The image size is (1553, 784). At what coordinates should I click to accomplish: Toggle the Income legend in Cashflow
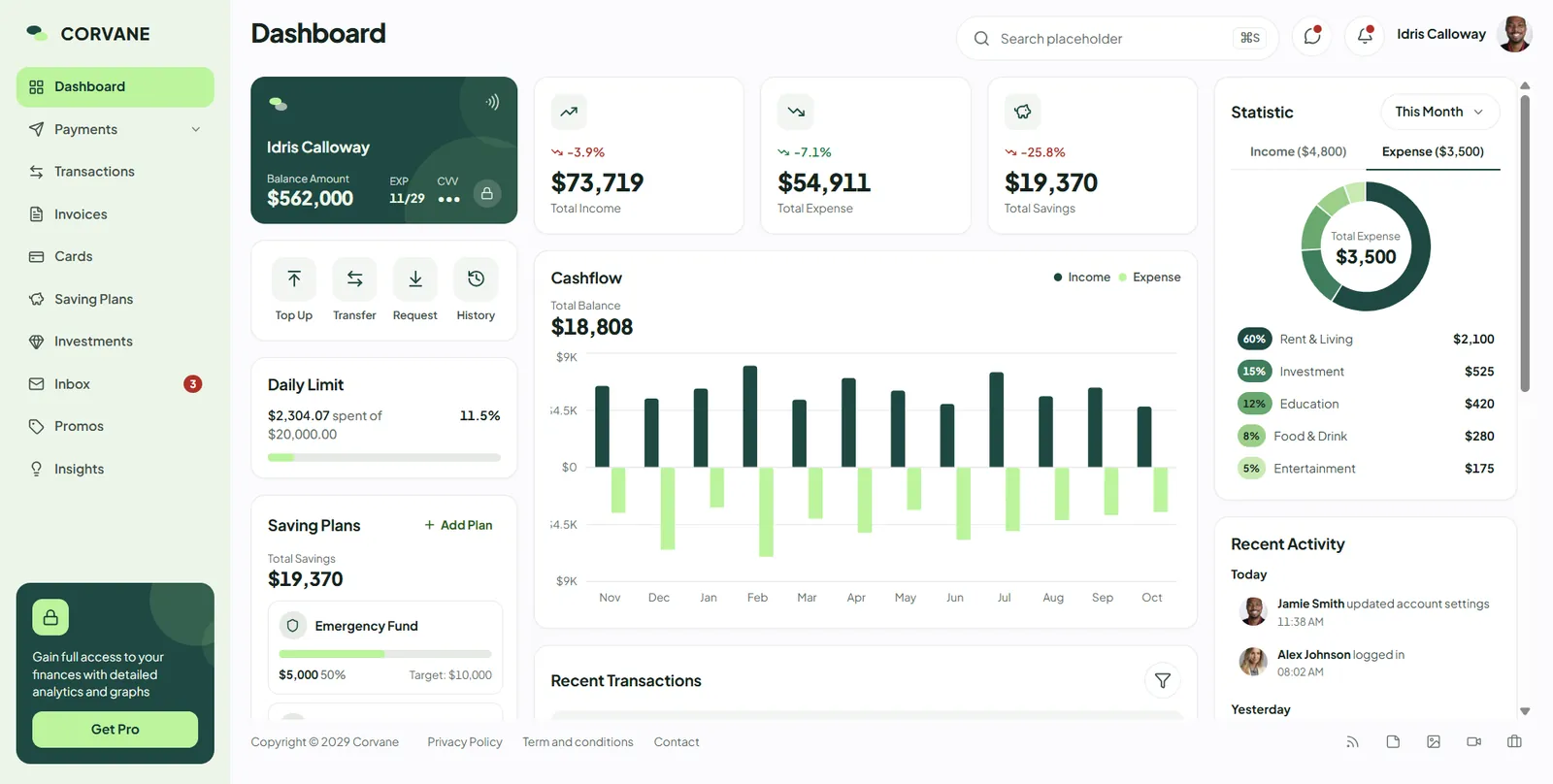coord(1081,278)
